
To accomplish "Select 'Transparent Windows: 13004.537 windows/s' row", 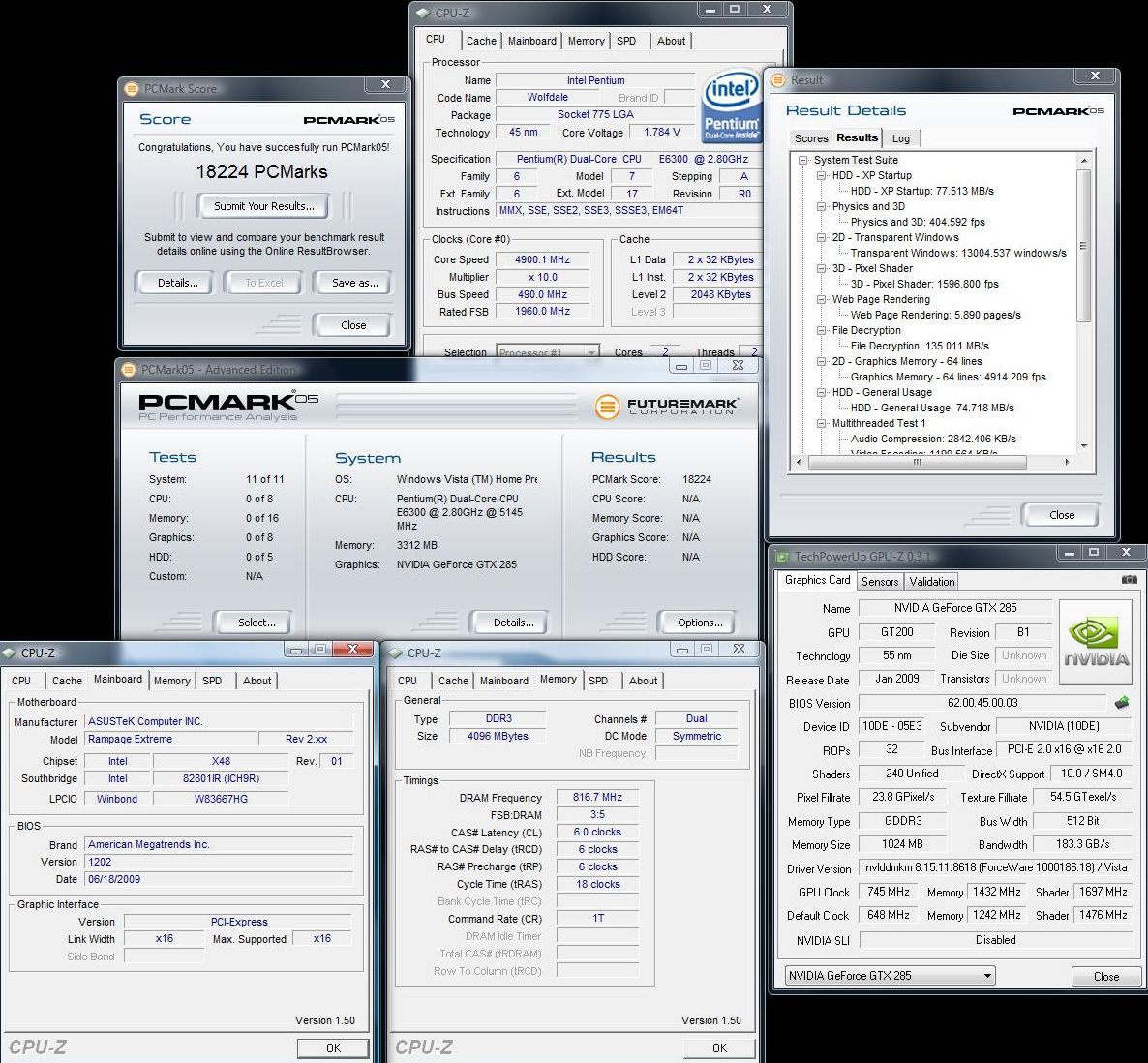I will coord(958,254).
